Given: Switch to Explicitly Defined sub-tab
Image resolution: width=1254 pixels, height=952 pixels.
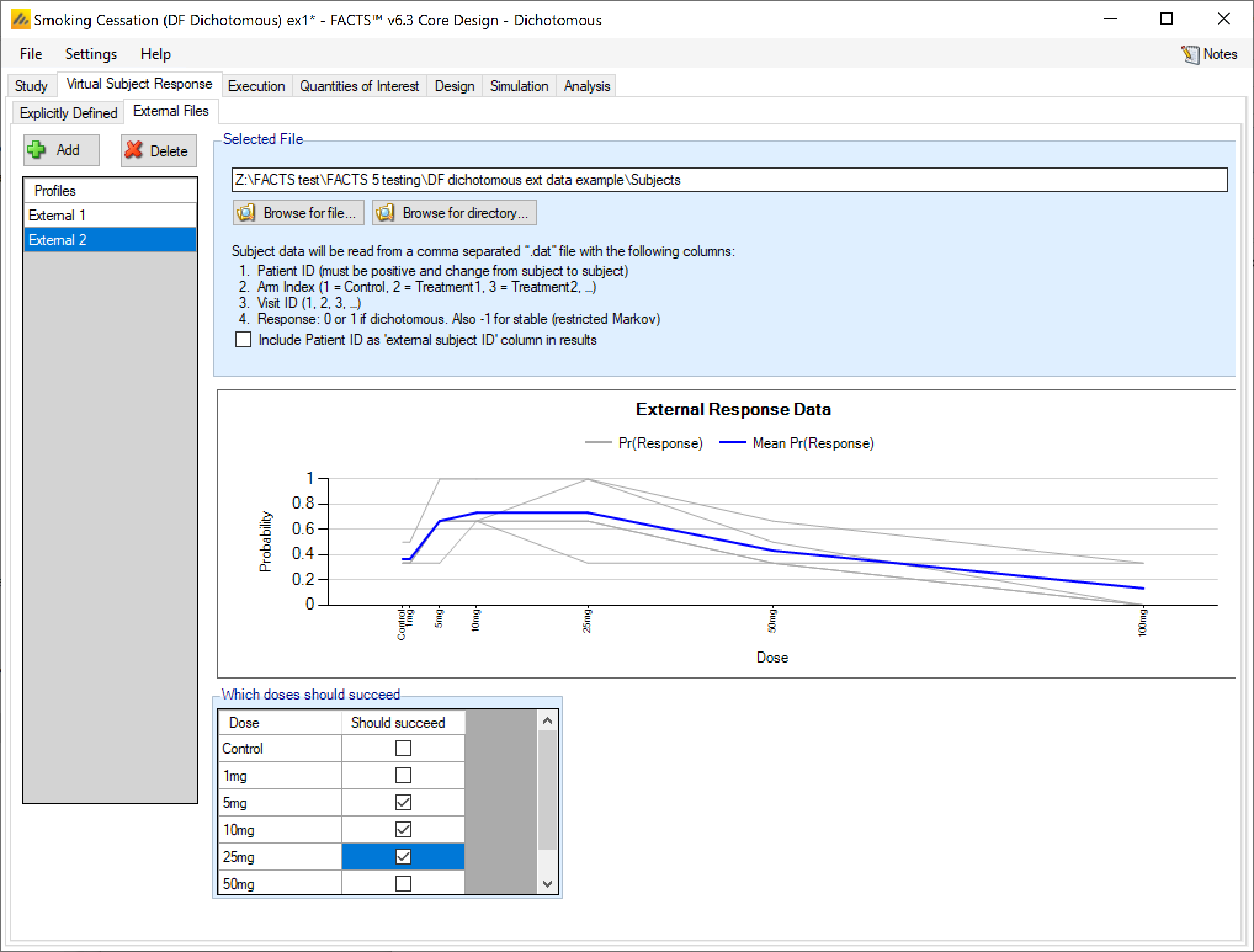Looking at the screenshot, I should point(68,113).
